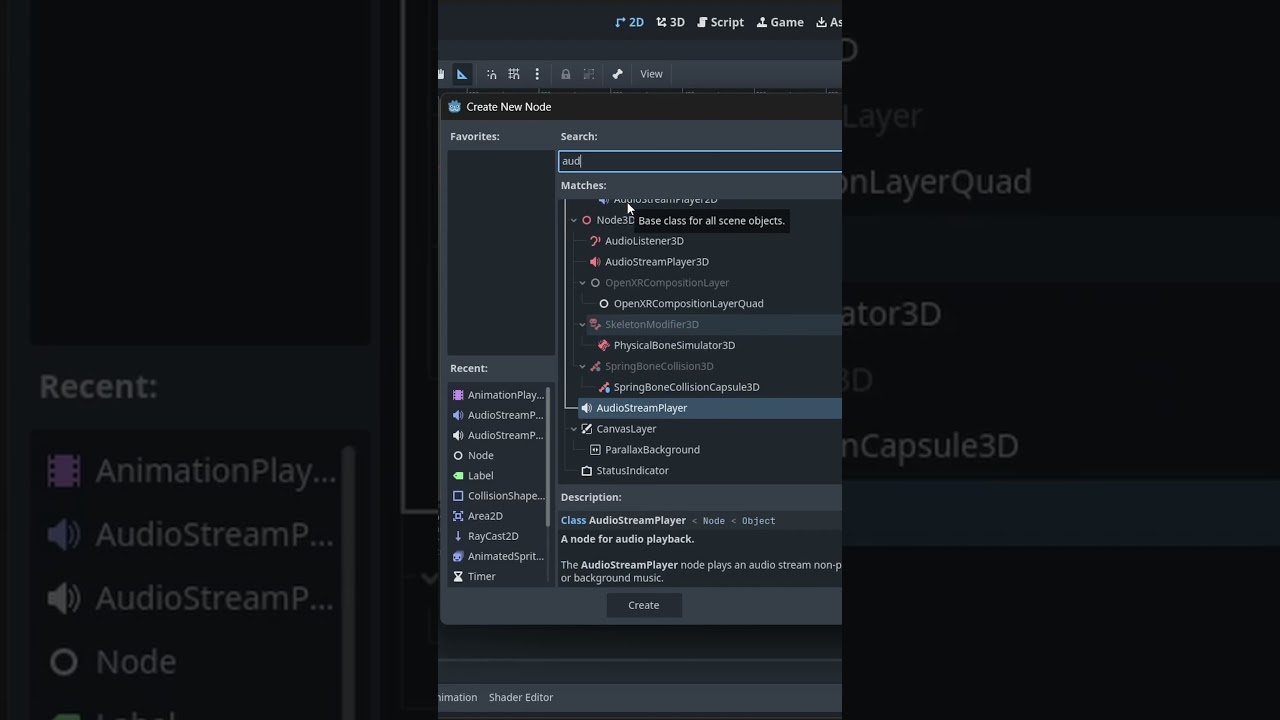
Task: Select AudioListener3D ear icon
Action: pos(595,241)
